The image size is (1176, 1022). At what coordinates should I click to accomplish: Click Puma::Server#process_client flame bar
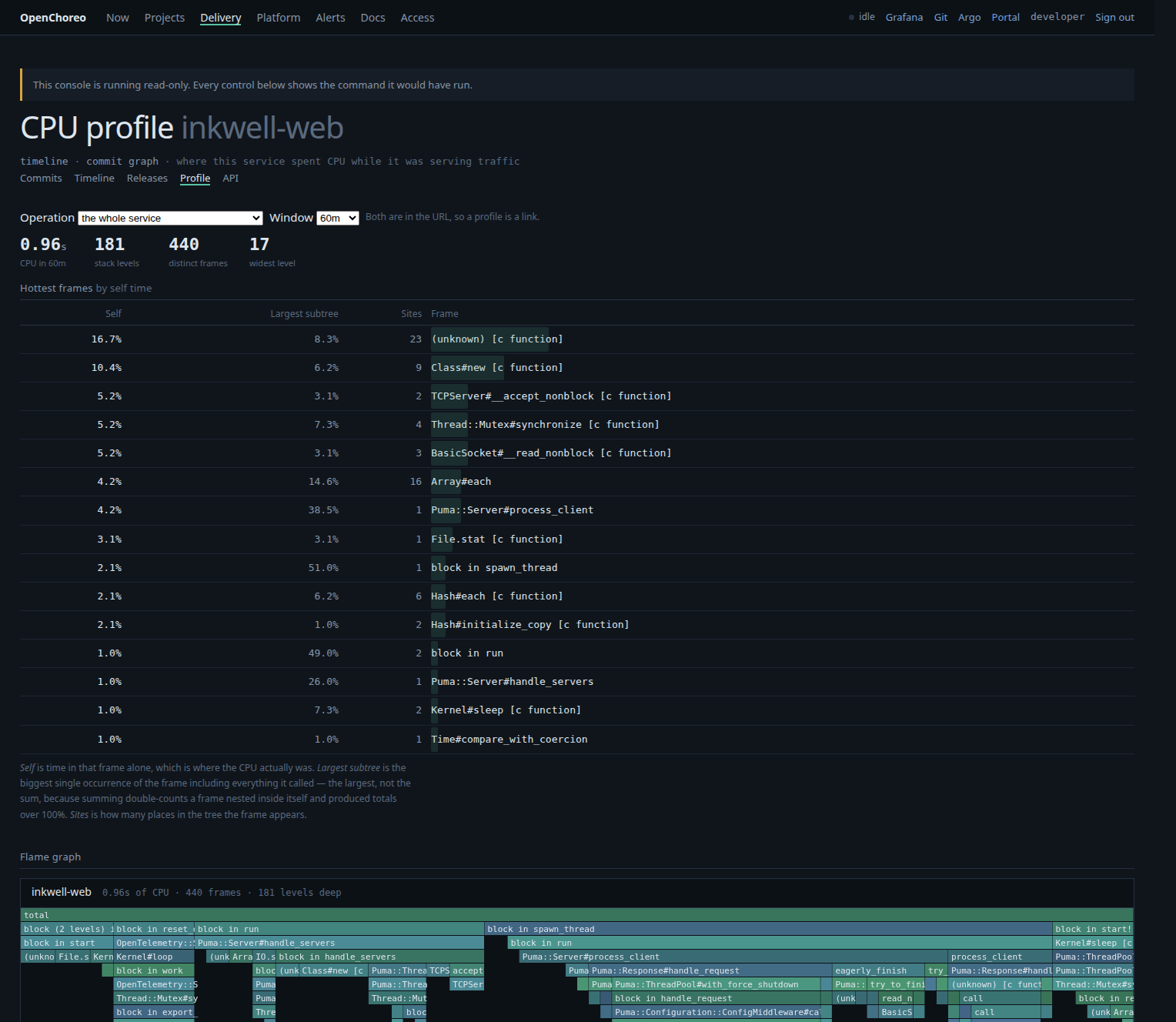click(x=733, y=957)
